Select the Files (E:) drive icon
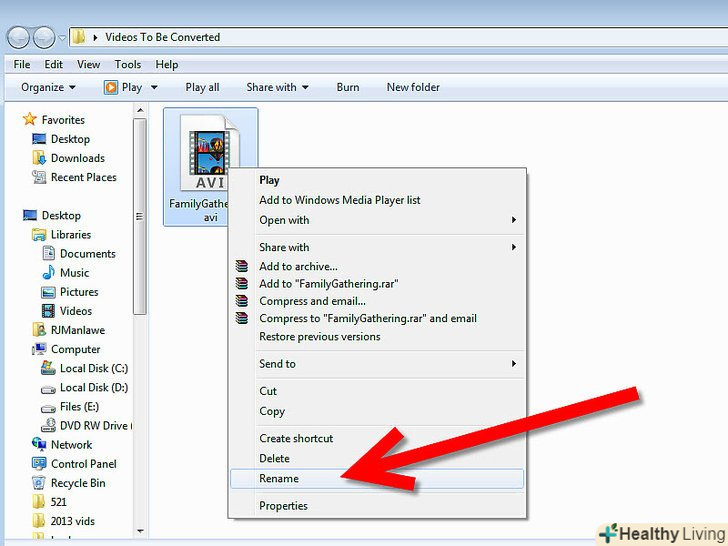 tap(48, 408)
